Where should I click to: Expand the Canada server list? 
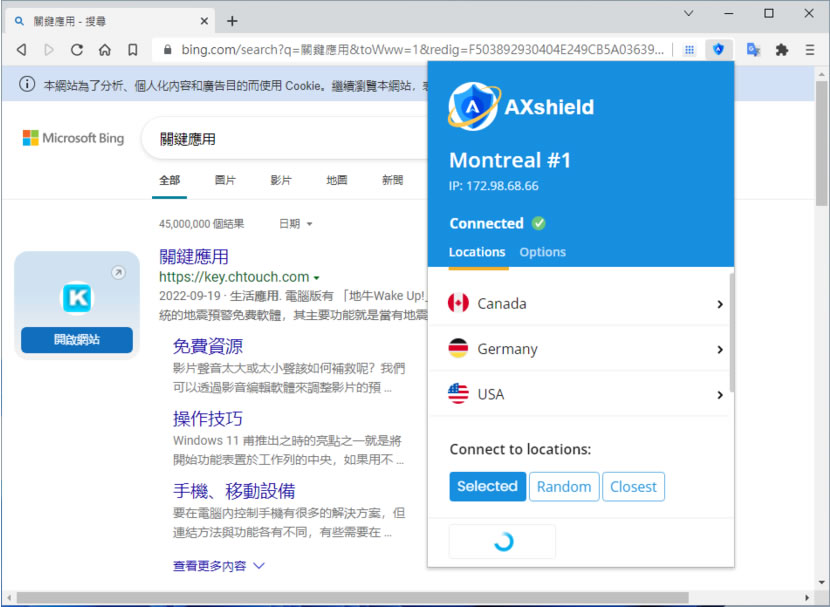click(x=720, y=304)
